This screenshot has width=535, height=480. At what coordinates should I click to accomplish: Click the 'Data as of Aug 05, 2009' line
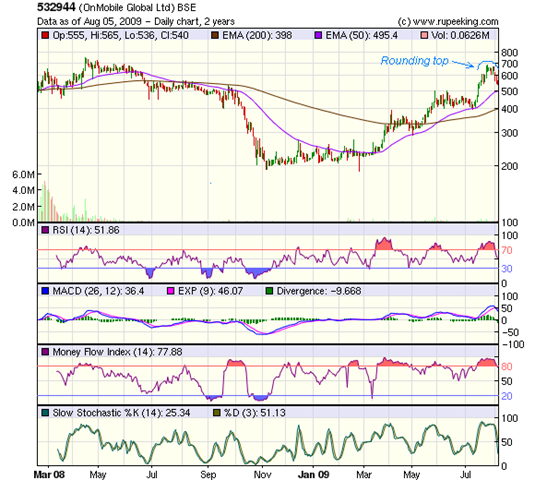coord(136,21)
